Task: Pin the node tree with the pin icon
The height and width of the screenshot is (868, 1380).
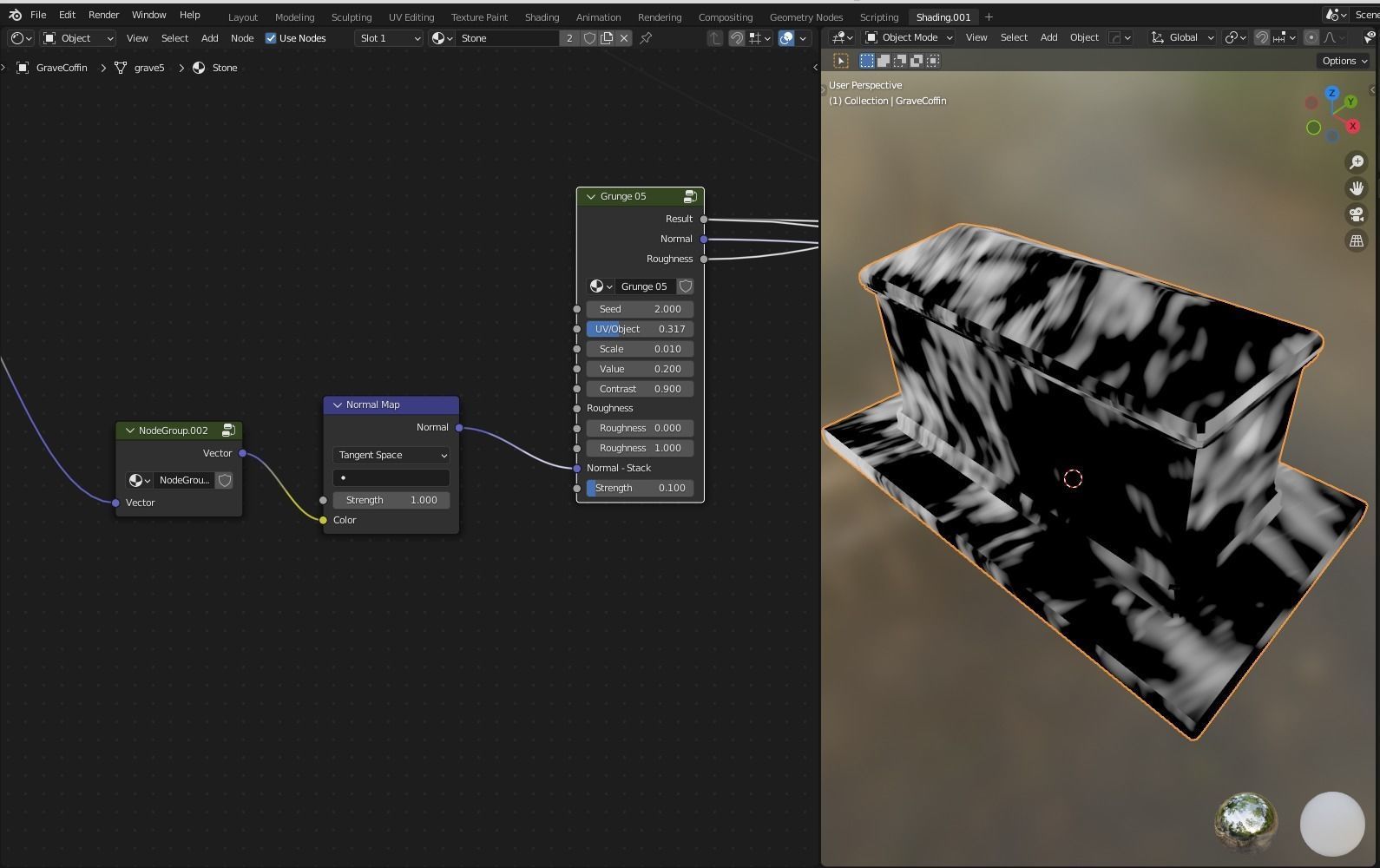Action: point(646,38)
